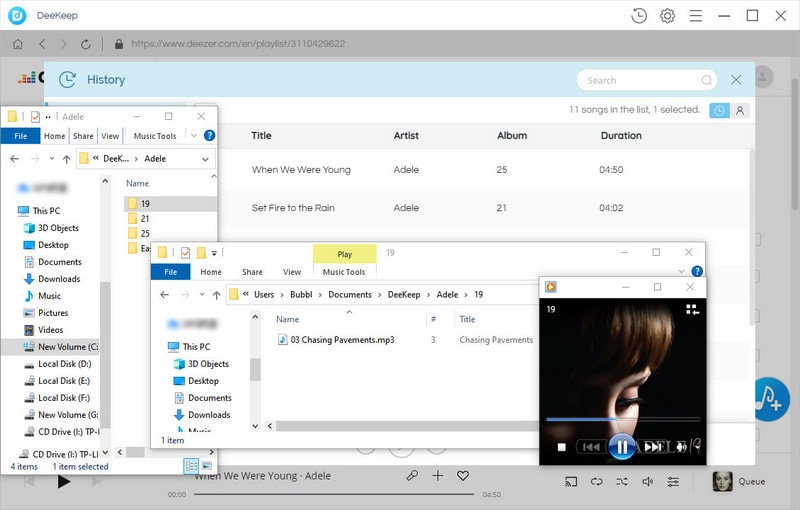Image resolution: width=800 pixels, height=510 pixels.
Task: Switch History list to artist view toggle
Action: coord(740,111)
